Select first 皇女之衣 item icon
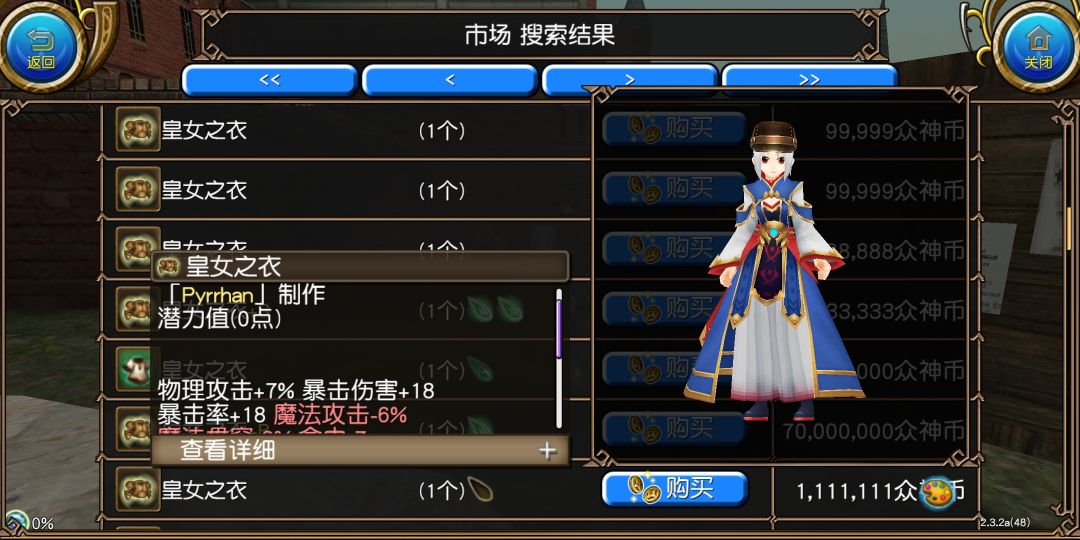 (x=138, y=129)
